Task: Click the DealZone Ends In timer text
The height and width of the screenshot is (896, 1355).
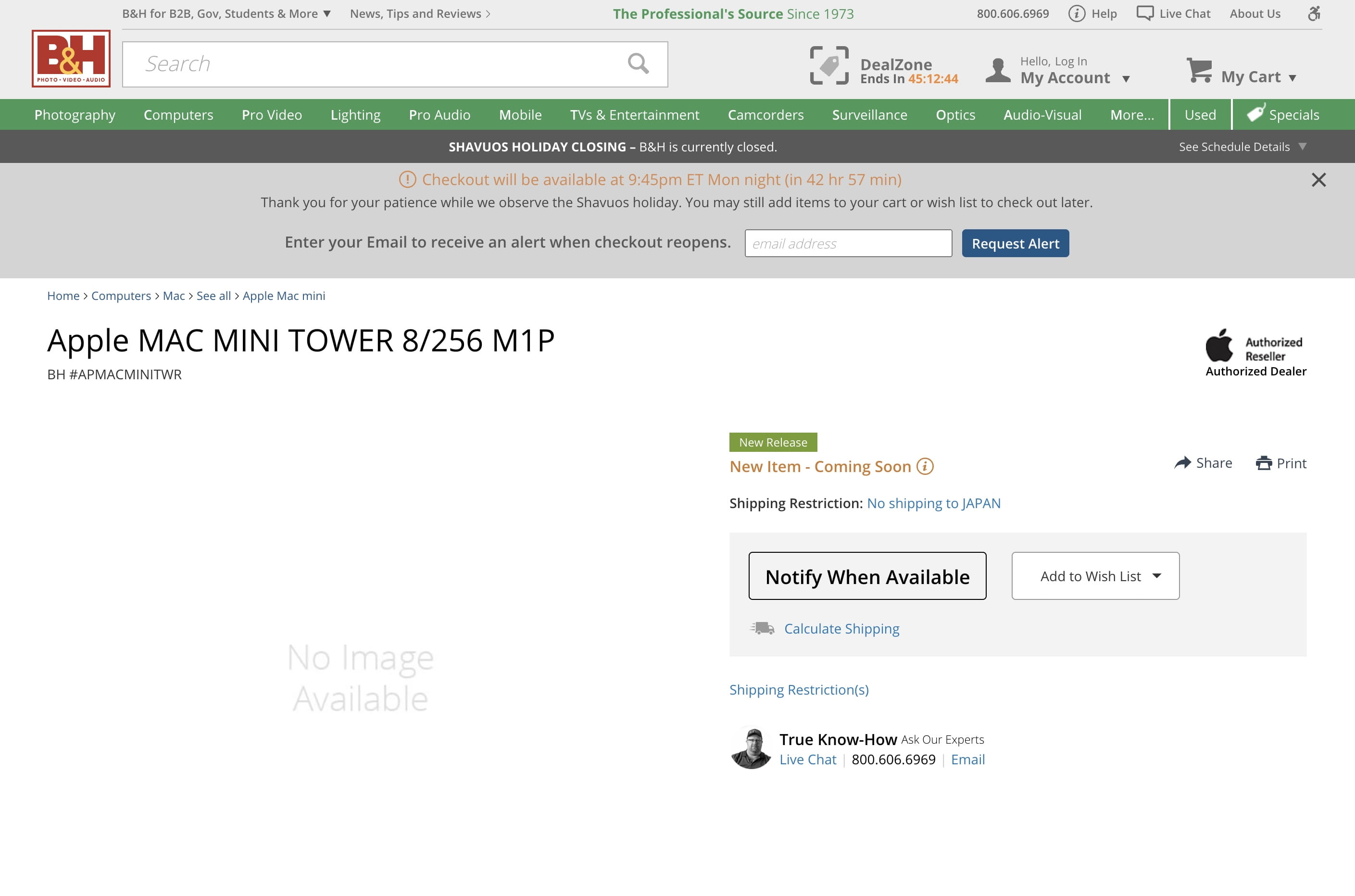Action: [x=909, y=79]
